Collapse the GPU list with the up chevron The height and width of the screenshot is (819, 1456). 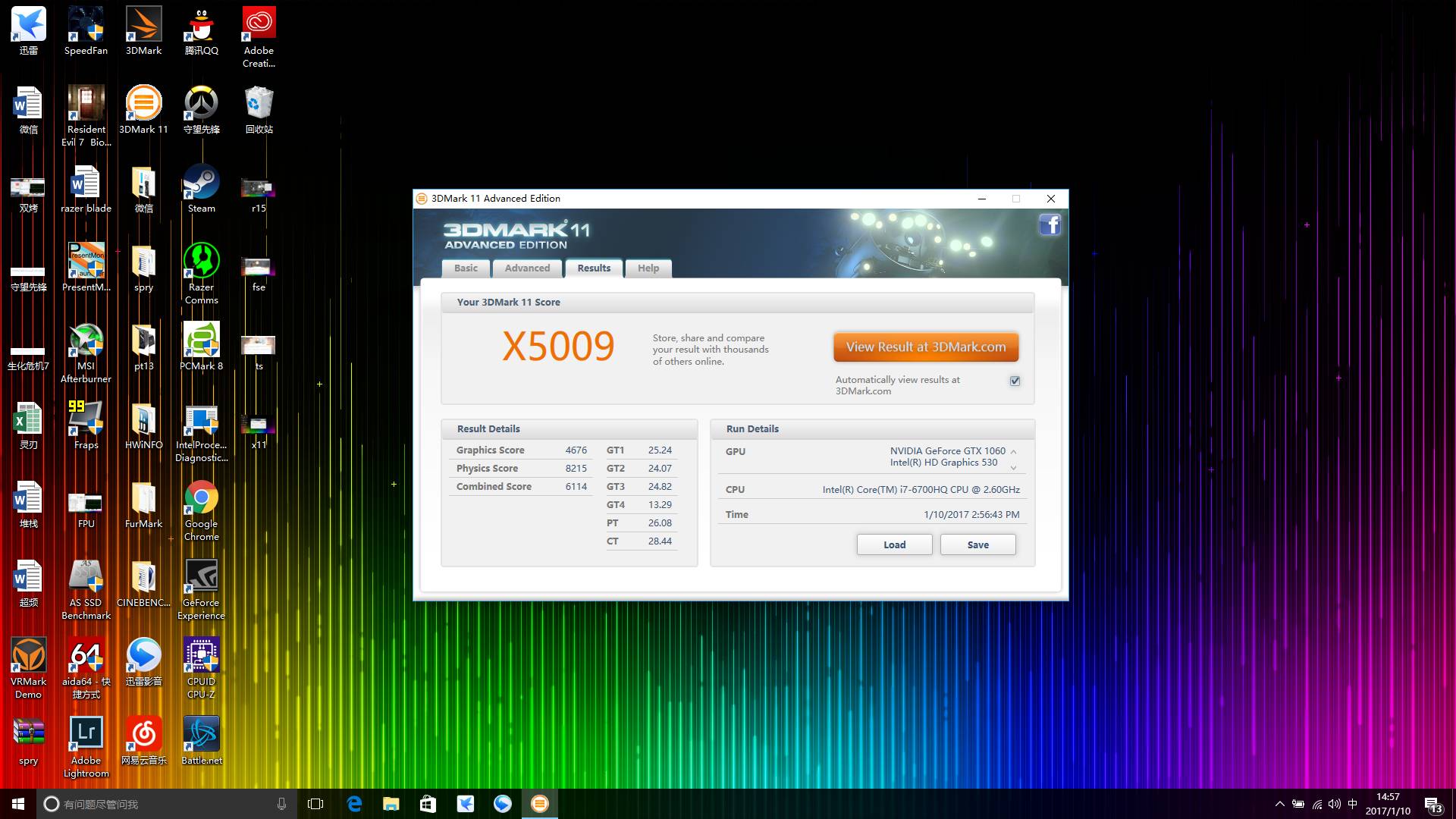click(1014, 452)
